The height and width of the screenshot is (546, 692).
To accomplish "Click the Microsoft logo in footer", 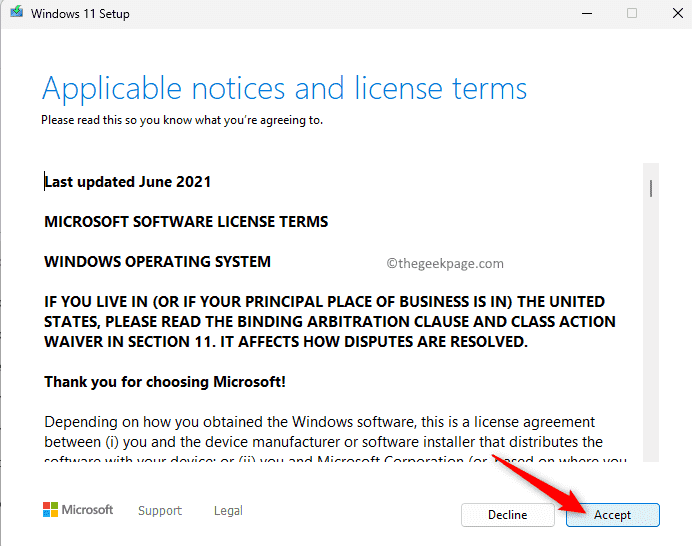I will (x=78, y=509).
